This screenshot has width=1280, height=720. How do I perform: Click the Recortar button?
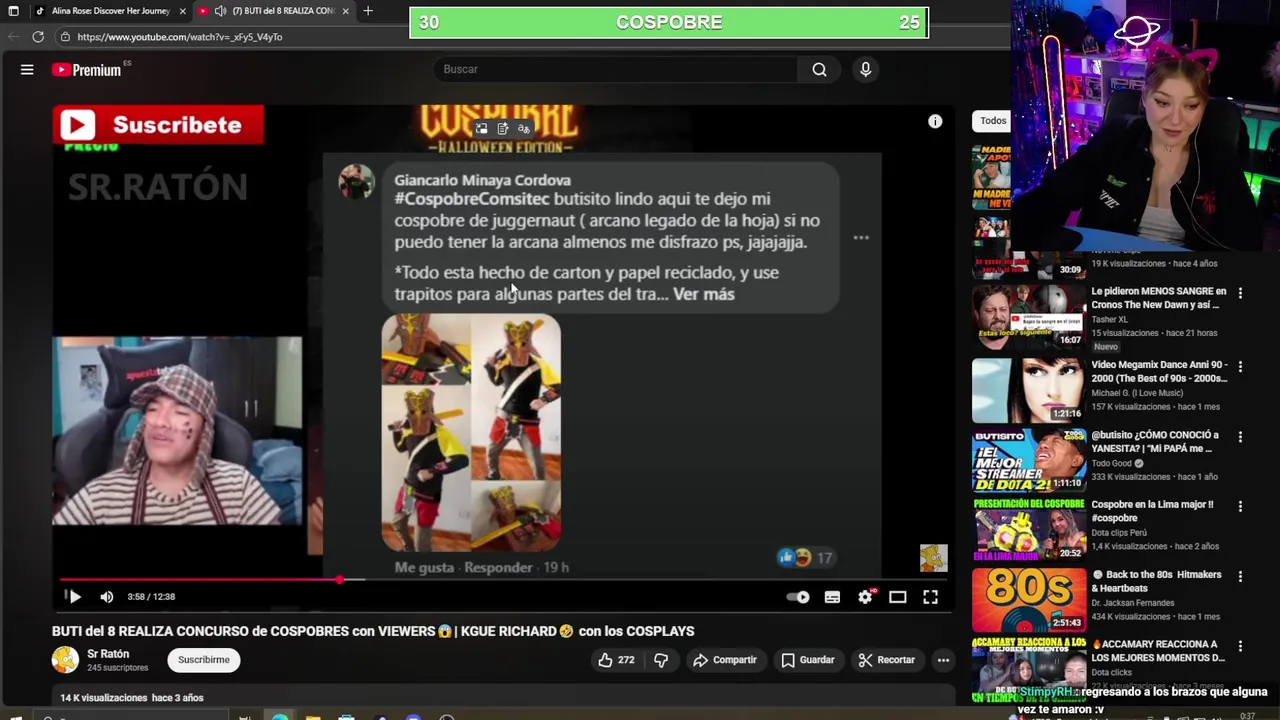coord(887,660)
